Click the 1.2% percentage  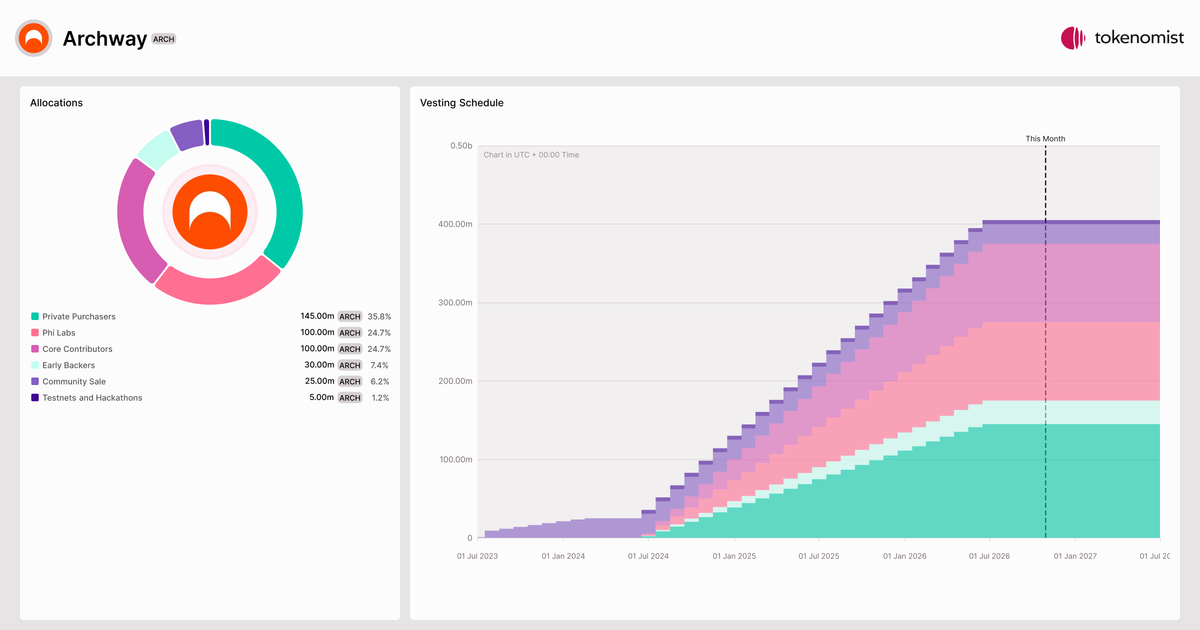(381, 397)
